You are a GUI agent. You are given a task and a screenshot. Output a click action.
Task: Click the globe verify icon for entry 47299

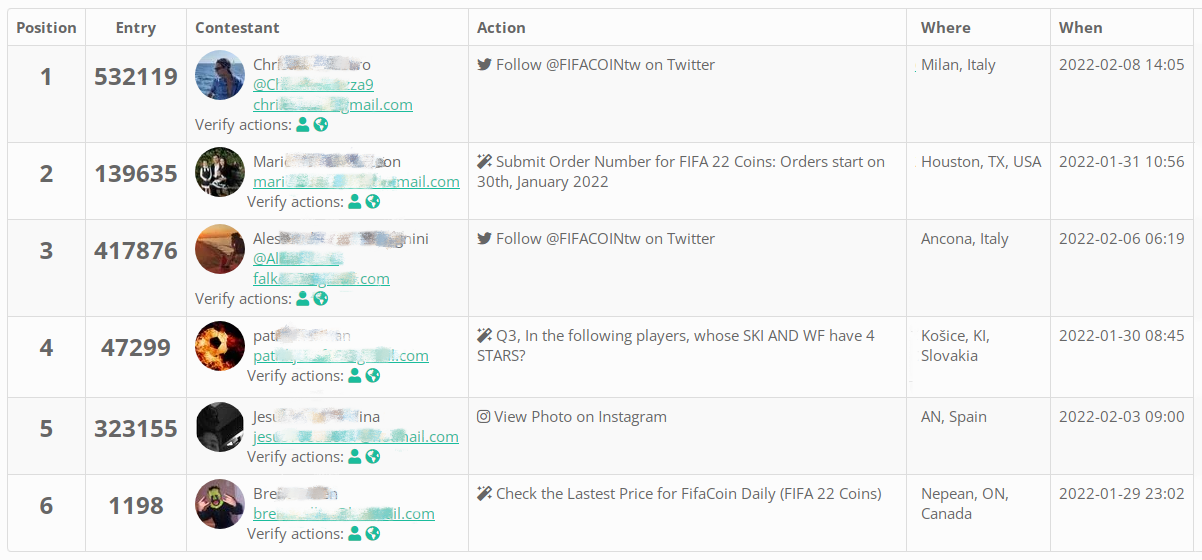click(x=373, y=376)
